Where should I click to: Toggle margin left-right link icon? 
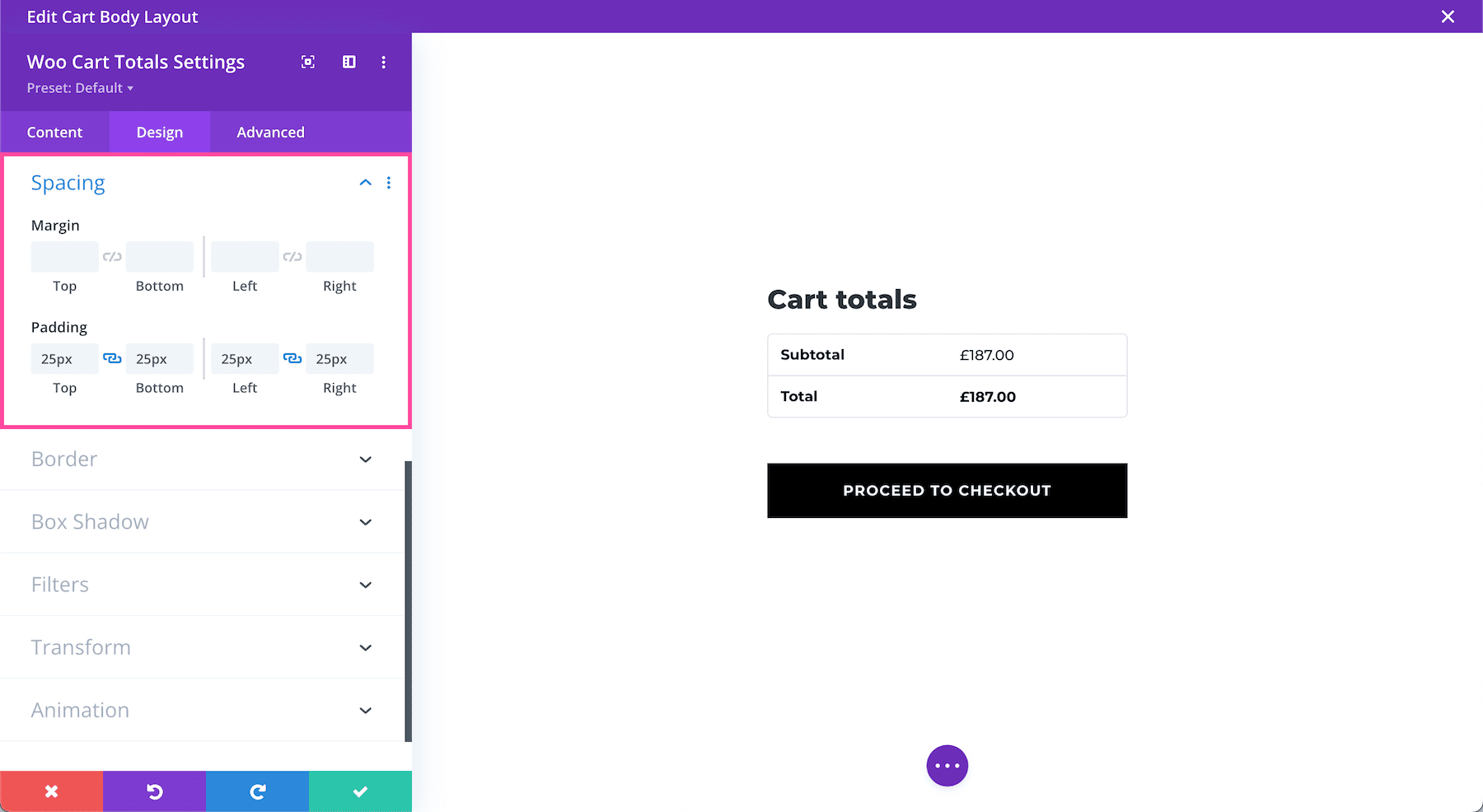click(292, 257)
